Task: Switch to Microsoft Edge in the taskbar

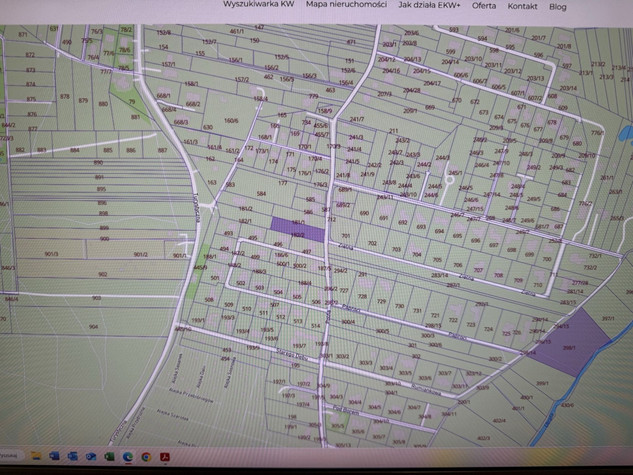Action: click(128, 457)
